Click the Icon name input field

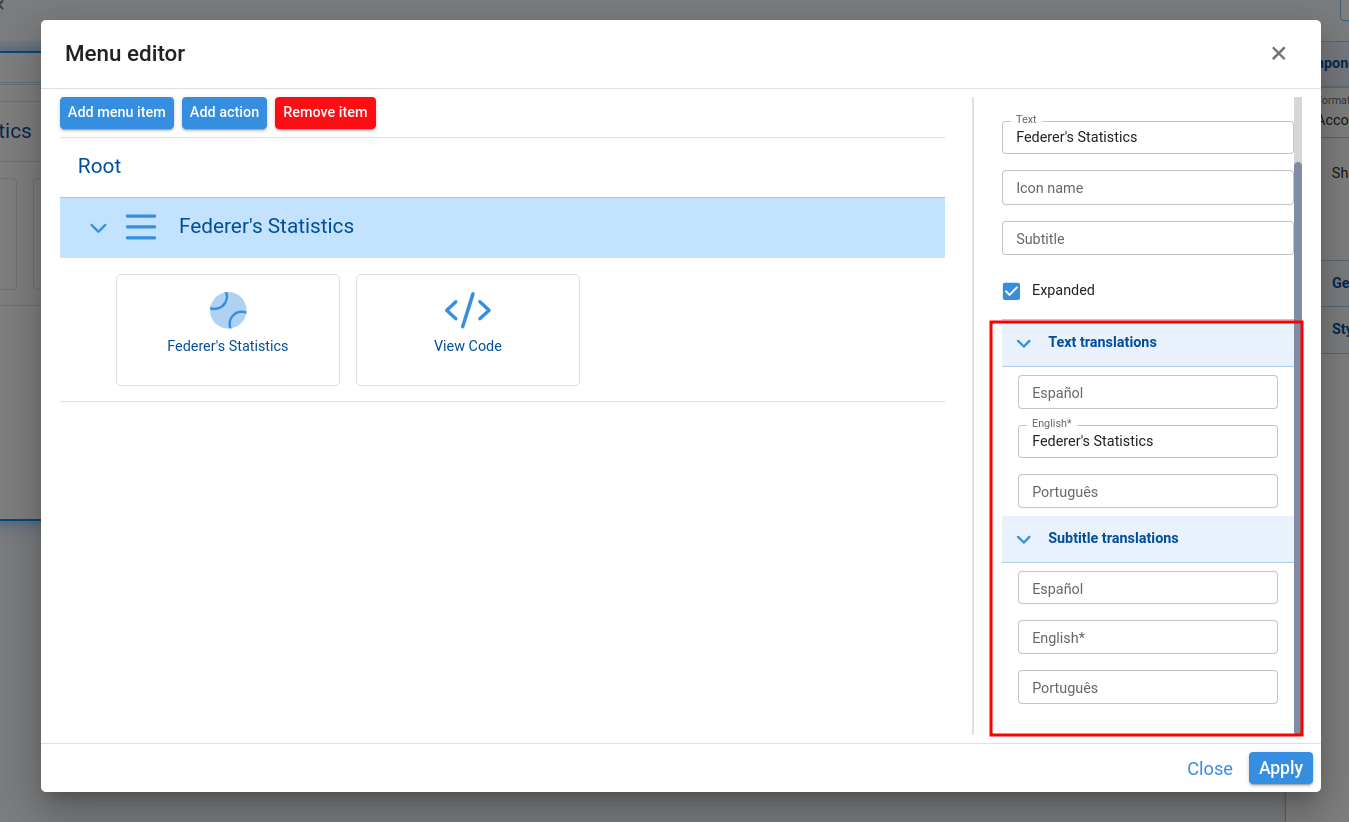[1147, 188]
